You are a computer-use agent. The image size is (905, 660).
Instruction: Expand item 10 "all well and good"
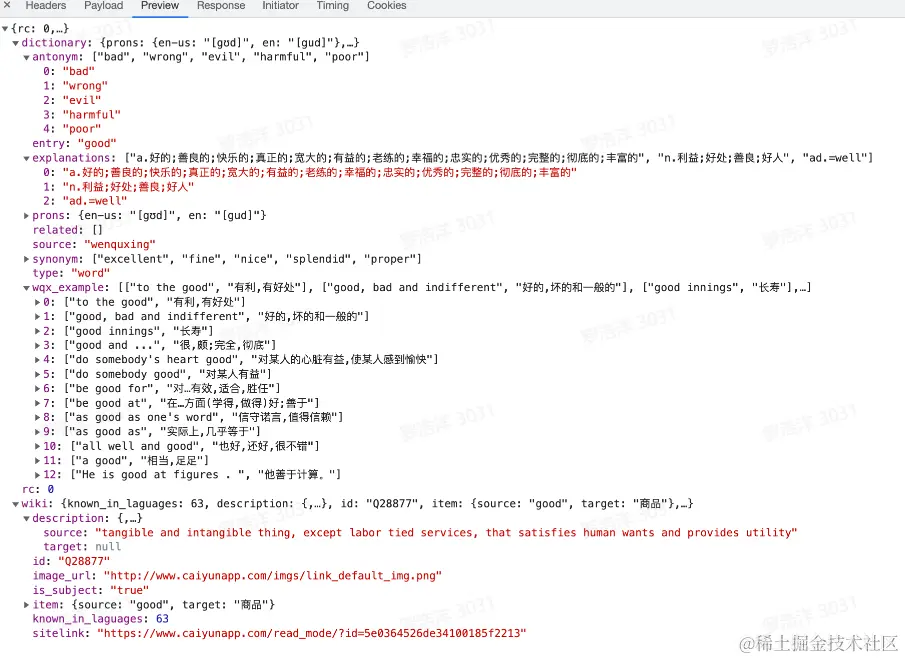pyautogui.click(x=38, y=447)
